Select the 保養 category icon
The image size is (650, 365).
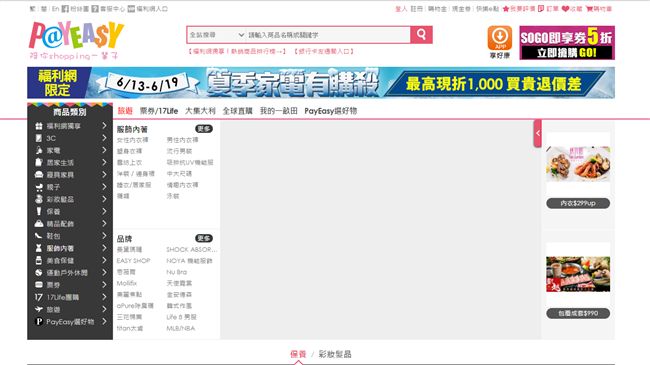click(39, 212)
